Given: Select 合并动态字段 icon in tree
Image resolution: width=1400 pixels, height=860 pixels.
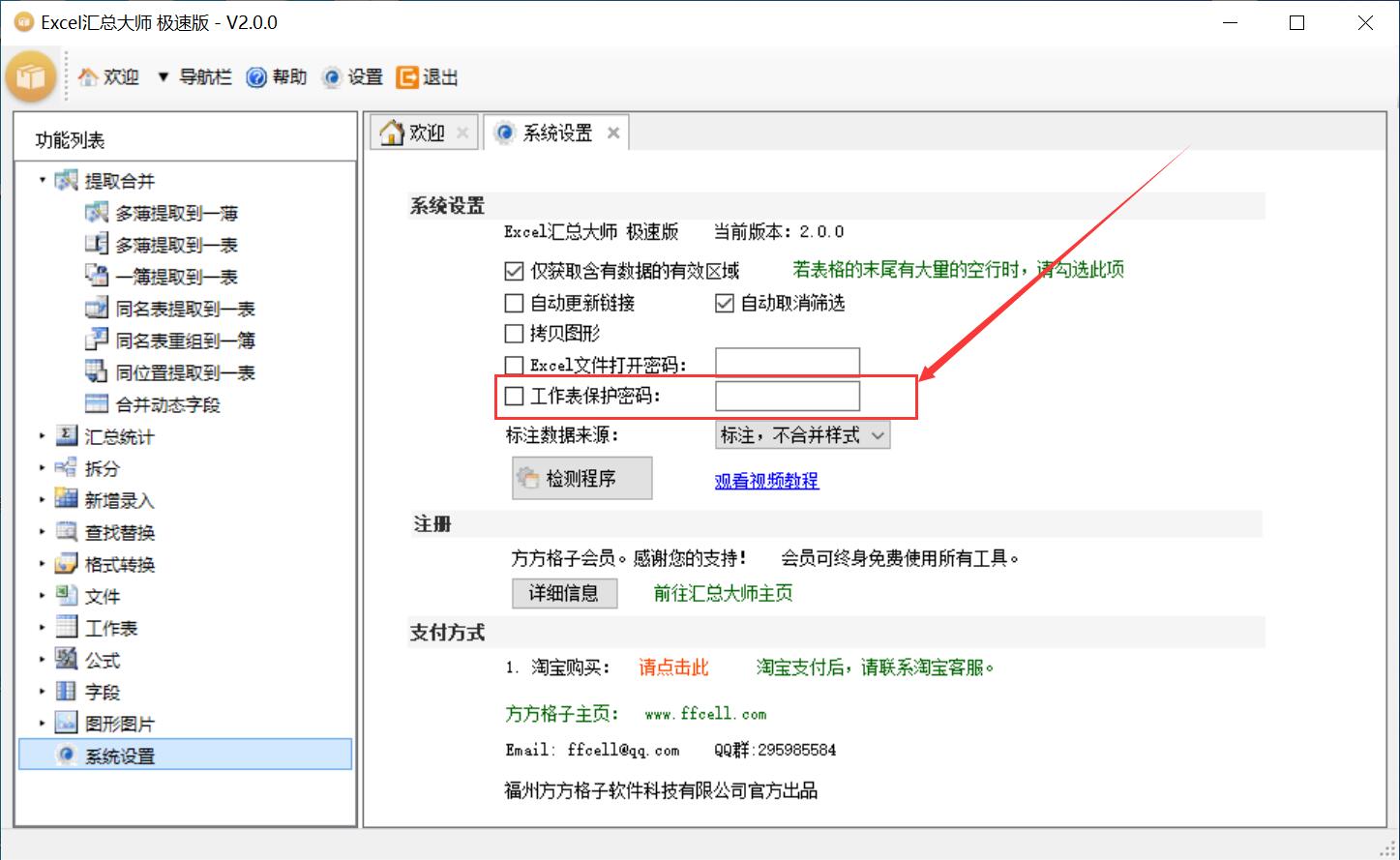Looking at the screenshot, I should [97, 403].
